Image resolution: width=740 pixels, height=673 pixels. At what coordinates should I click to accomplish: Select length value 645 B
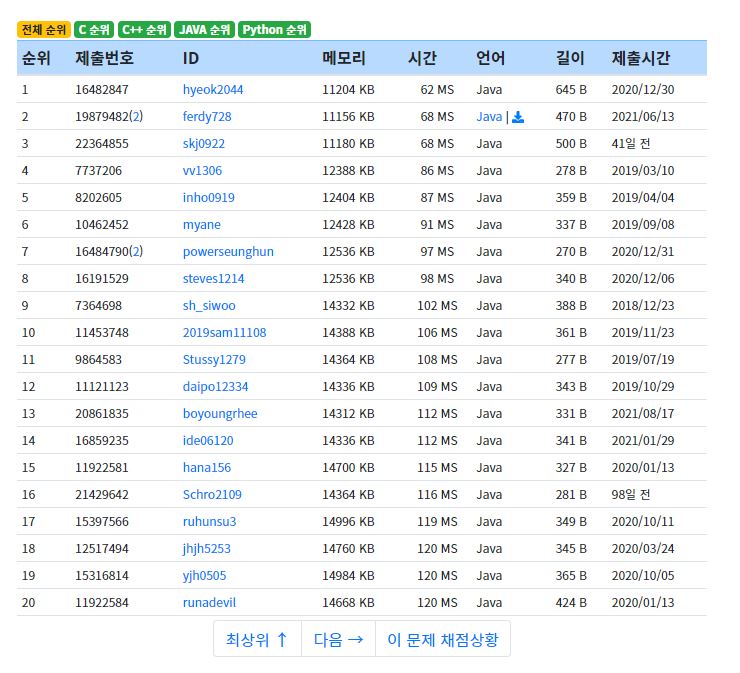pyautogui.click(x=571, y=90)
